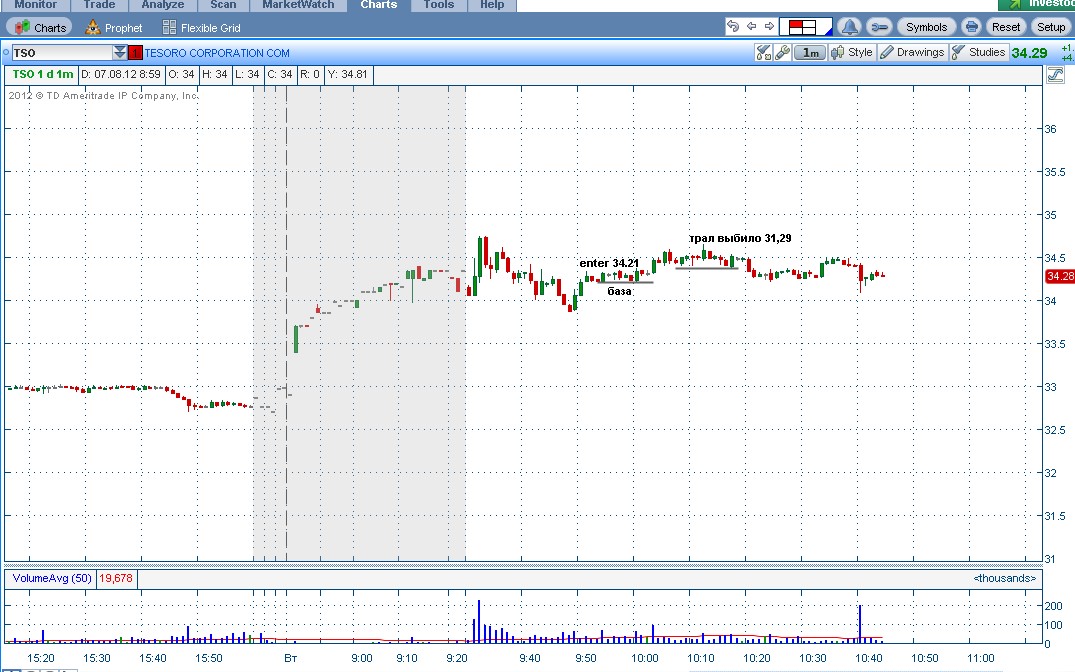Open the Prophet subtab
The width and height of the screenshot is (1075, 672).
click(x=114, y=27)
